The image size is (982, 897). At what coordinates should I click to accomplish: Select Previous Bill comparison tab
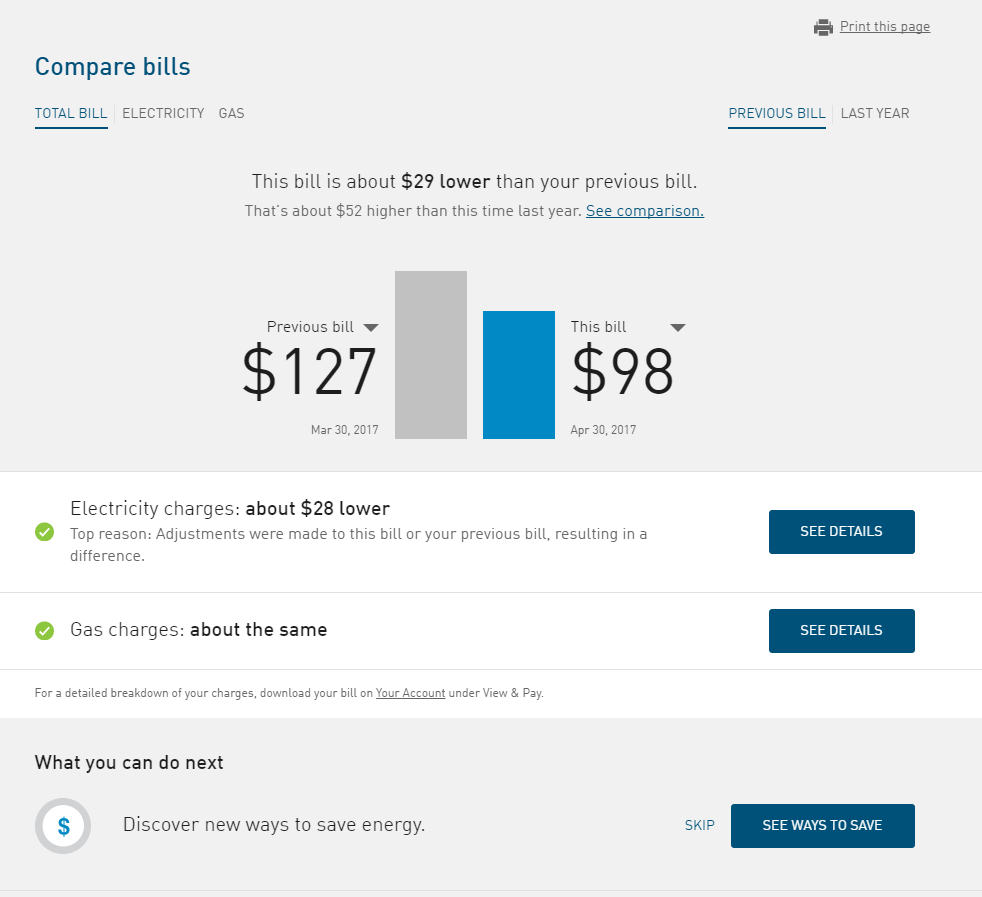pos(777,114)
